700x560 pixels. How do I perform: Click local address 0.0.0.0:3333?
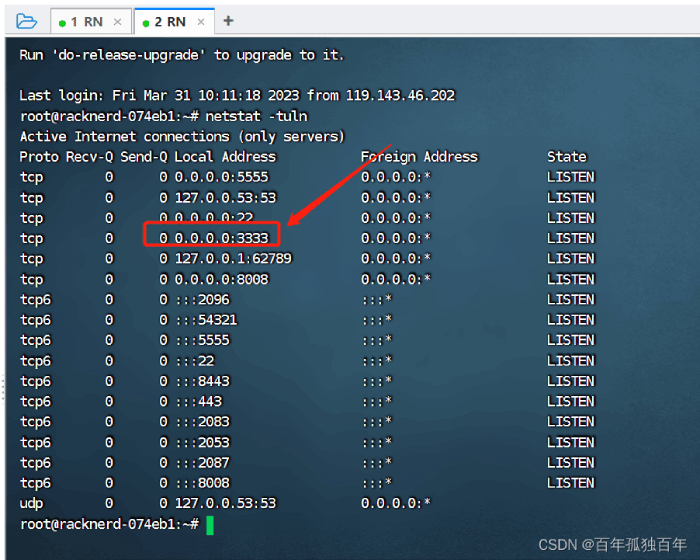[x=221, y=238]
